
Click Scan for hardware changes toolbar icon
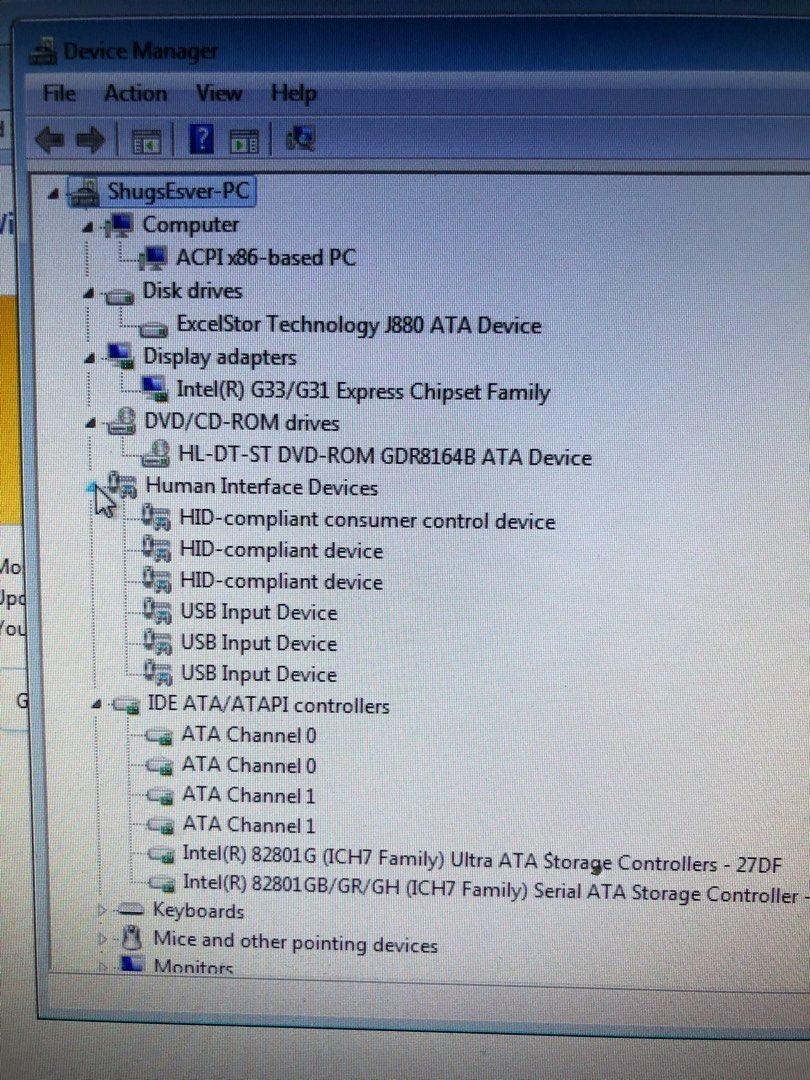(x=300, y=140)
